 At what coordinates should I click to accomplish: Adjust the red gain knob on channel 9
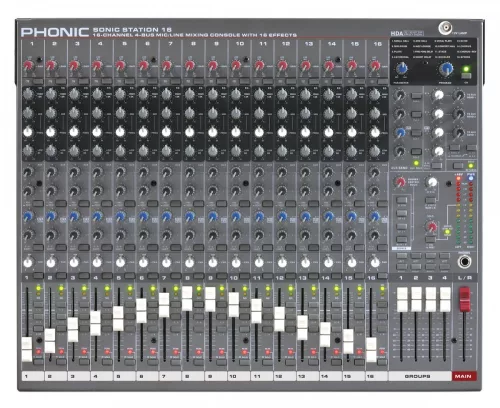(x=213, y=66)
